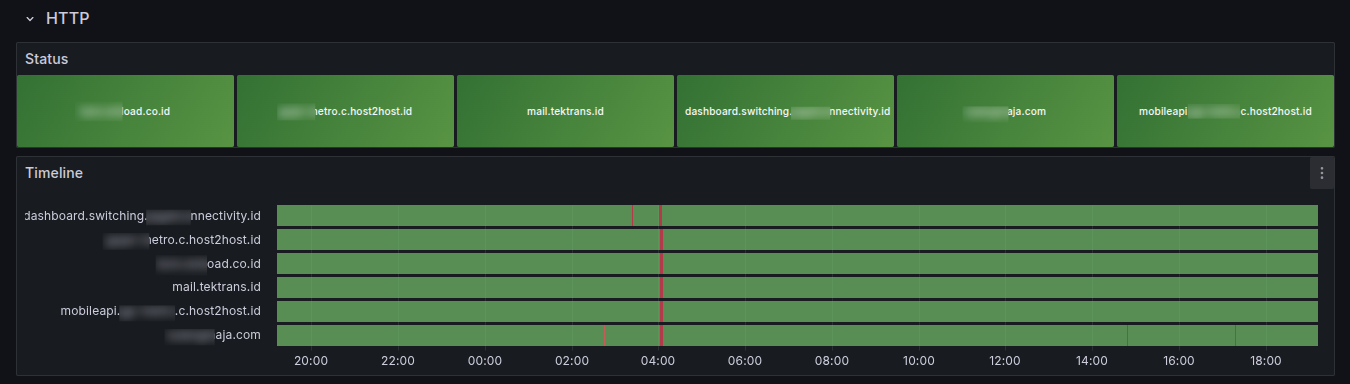Viewport: 1350px width, 384px height.
Task: Click the 02:00 time axis label
Action: pos(572,361)
